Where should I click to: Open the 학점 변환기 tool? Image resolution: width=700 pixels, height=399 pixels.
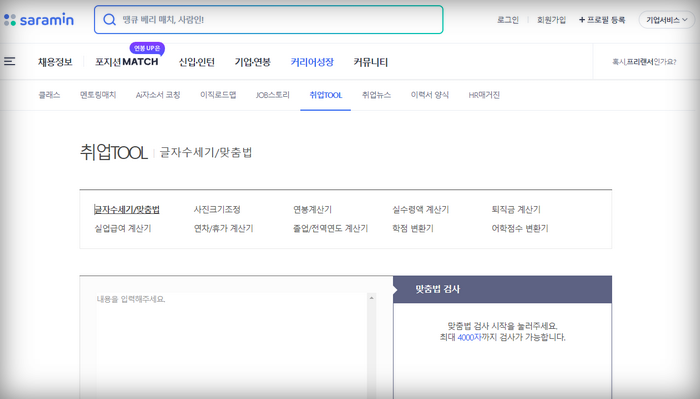pyautogui.click(x=413, y=228)
